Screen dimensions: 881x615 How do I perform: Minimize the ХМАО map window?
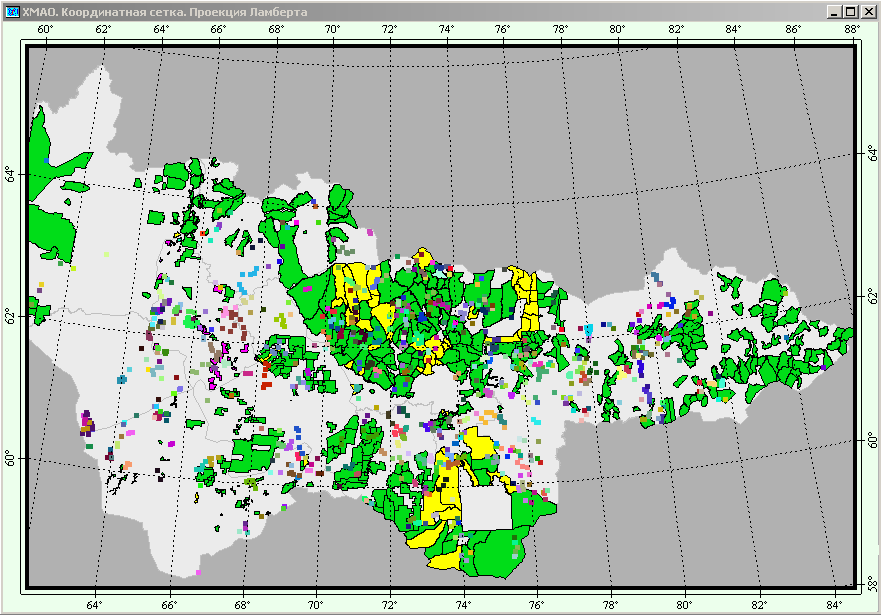834,12
